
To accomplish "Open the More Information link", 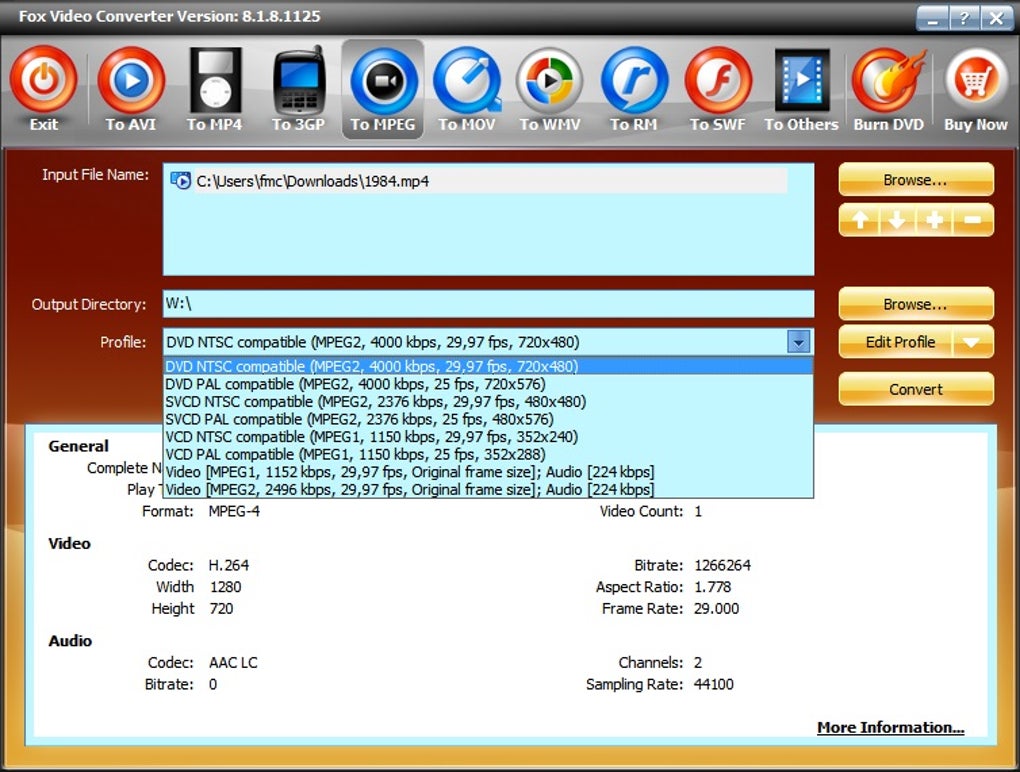I will (891, 727).
